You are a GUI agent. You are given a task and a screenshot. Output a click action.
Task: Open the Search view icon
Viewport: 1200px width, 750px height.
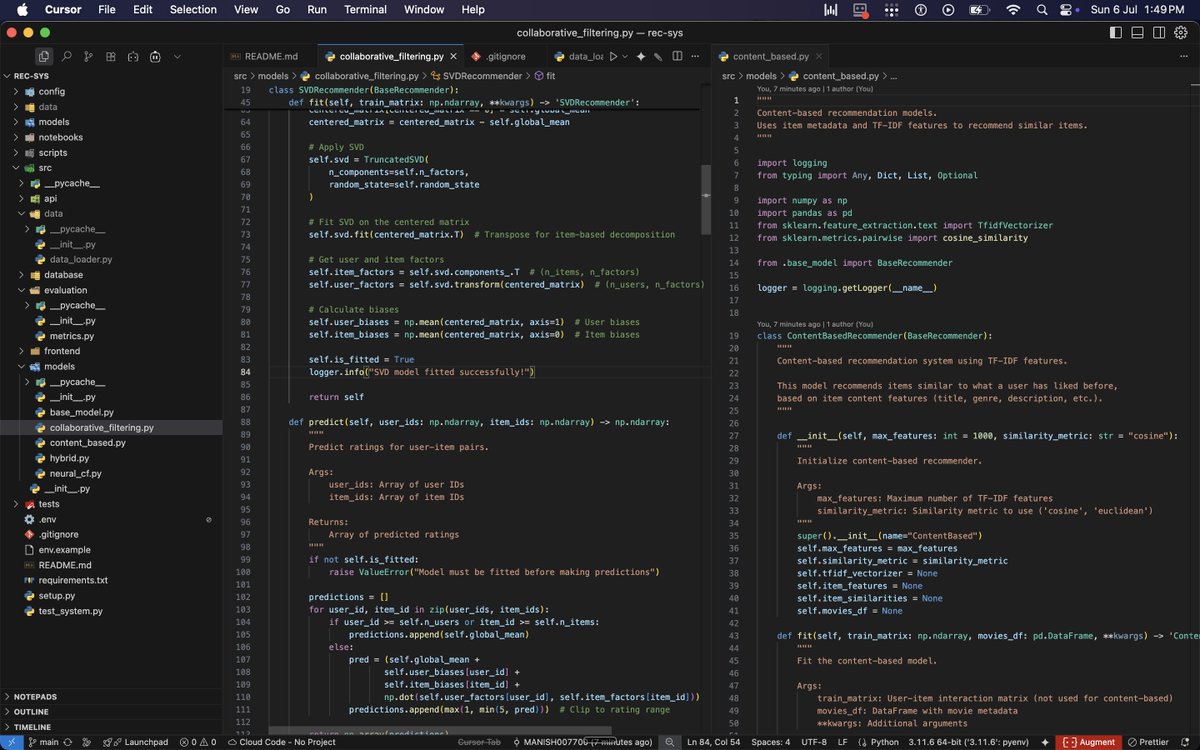pyautogui.click(x=66, y=57)
